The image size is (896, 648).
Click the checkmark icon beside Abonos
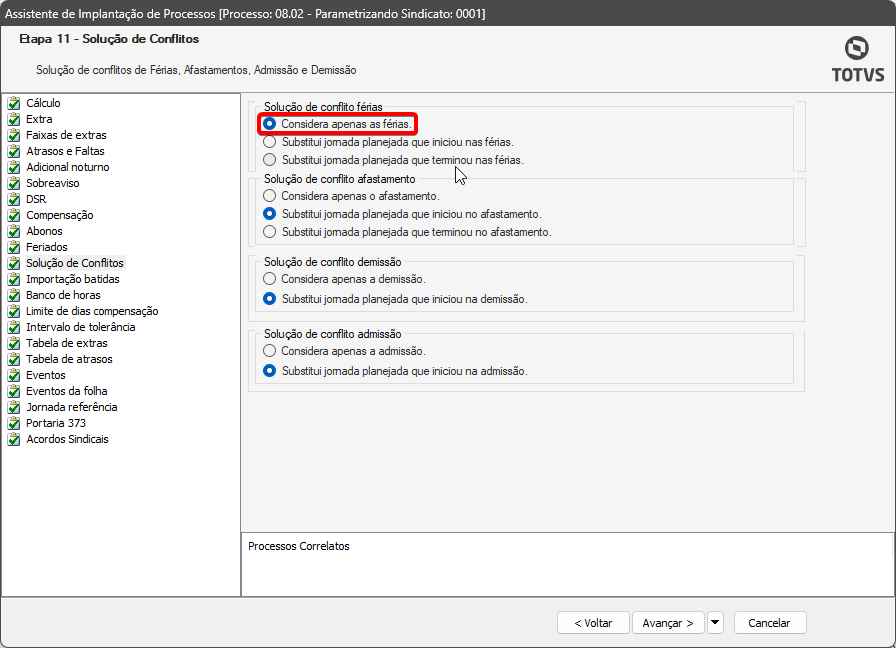tap(14, 231)
